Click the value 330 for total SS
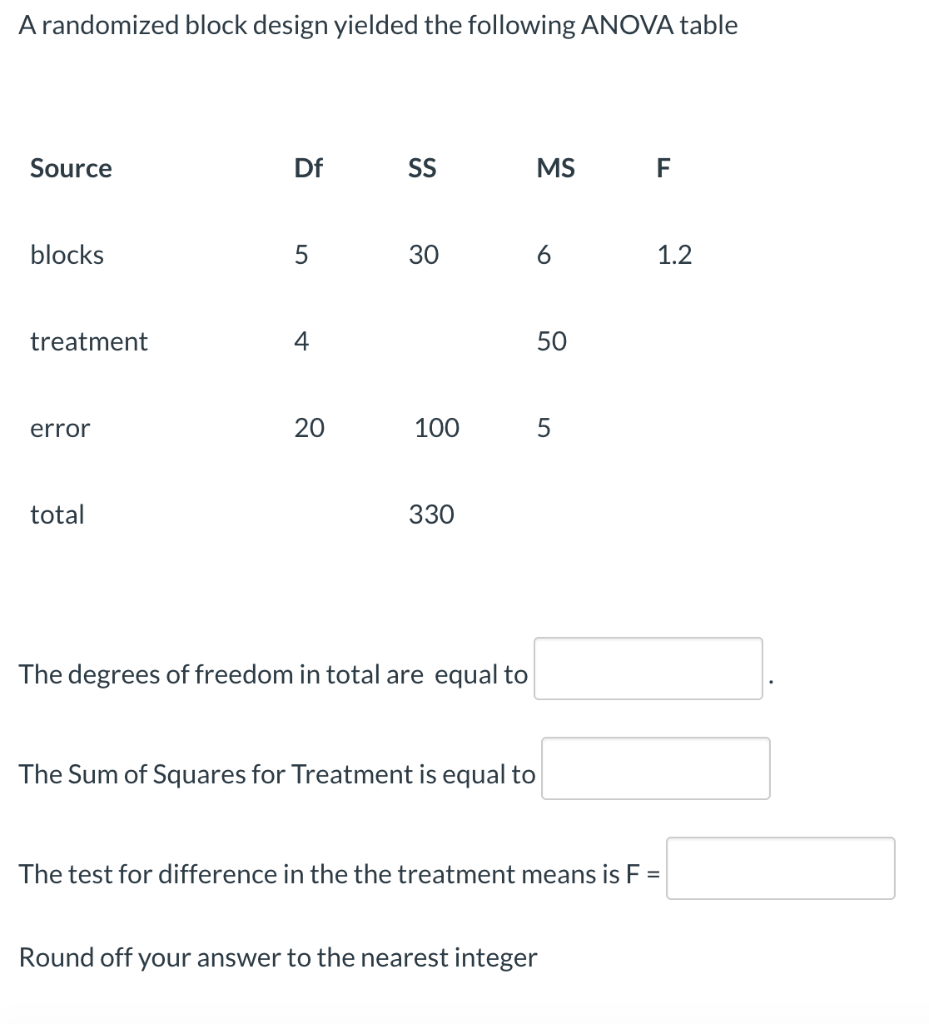 click(429, 514)
